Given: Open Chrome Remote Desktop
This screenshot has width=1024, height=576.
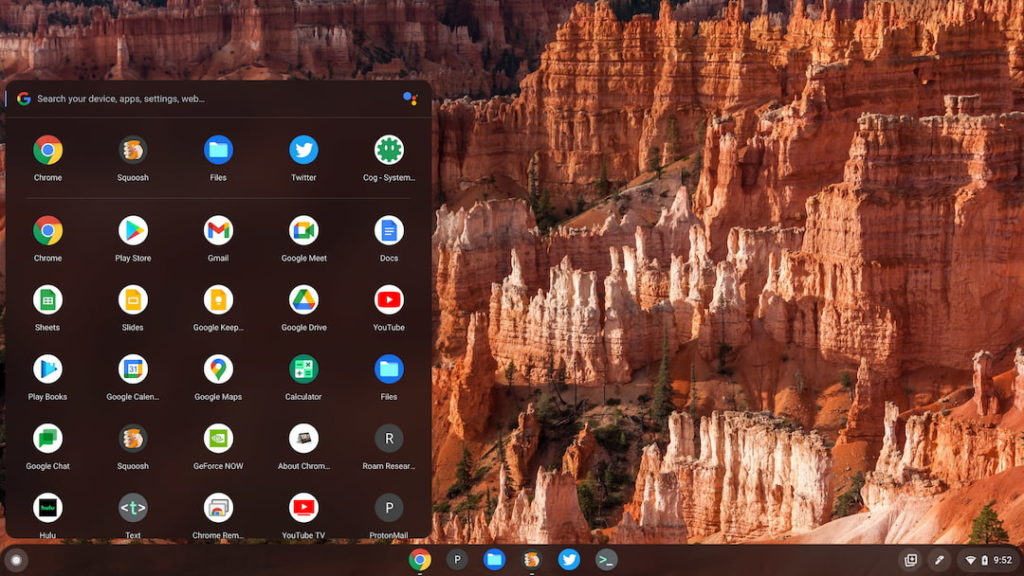Looking at the screenshot, I should point(218,507).
